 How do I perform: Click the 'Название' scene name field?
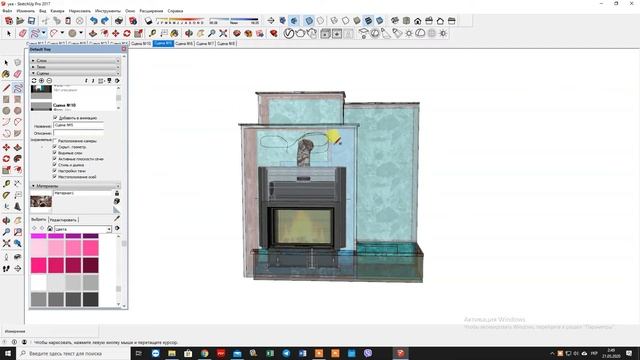78,125
